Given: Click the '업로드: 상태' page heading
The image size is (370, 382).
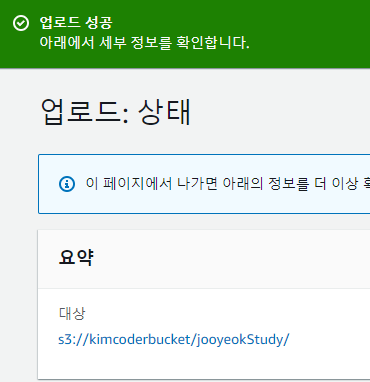Looking at the screenshot, I should (116, 112).
